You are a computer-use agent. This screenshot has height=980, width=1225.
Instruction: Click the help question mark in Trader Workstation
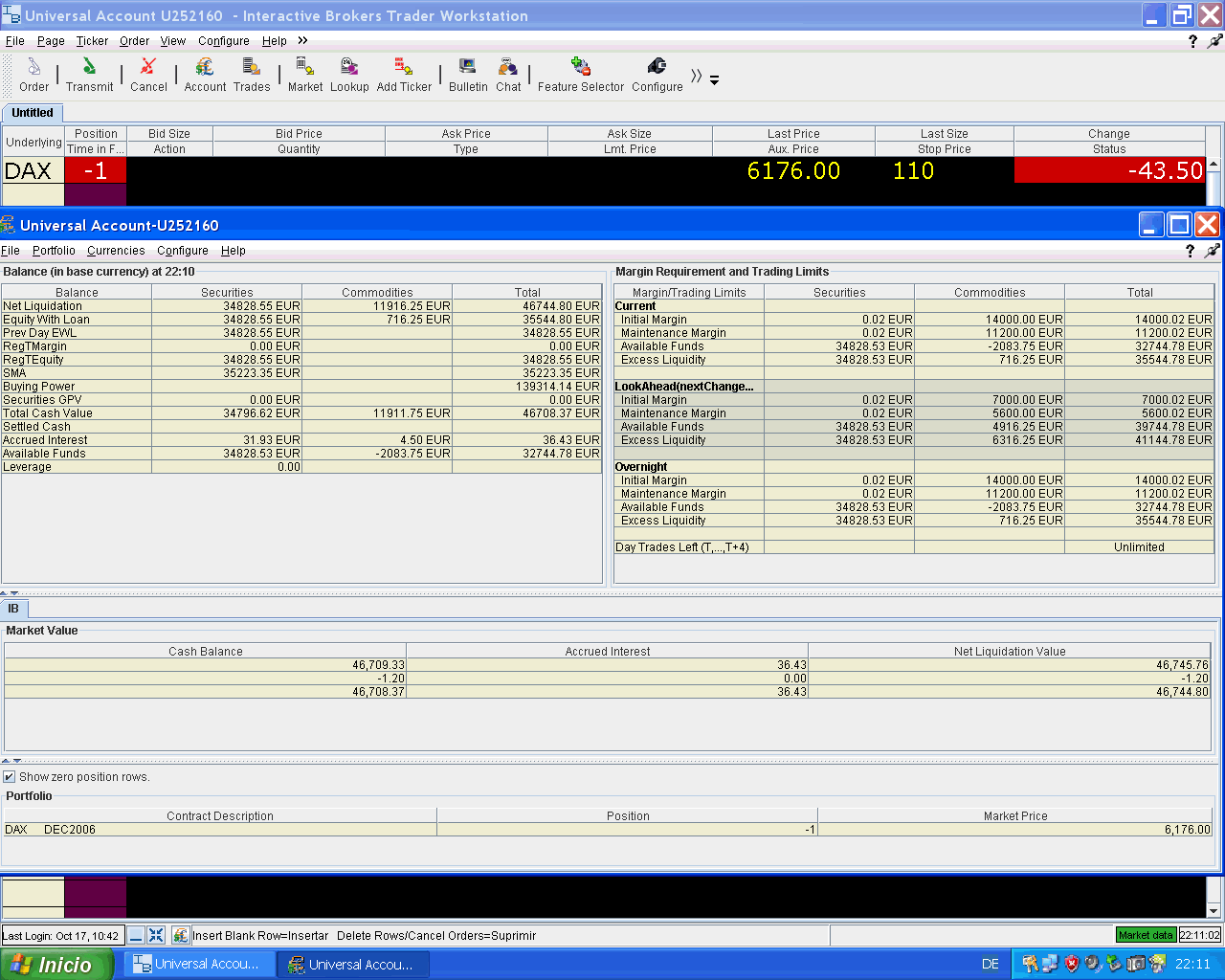[1192, 41]
